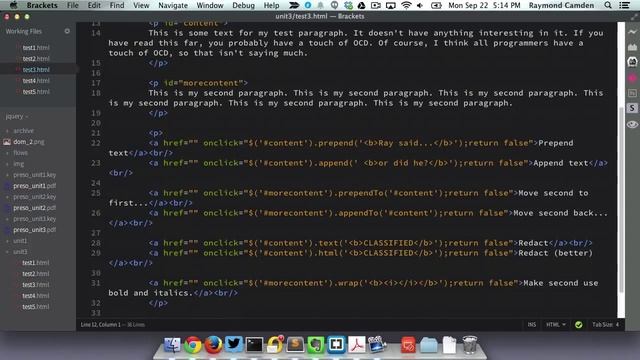Open preso_unit3.pdf in the file tree

click(34, 230)
